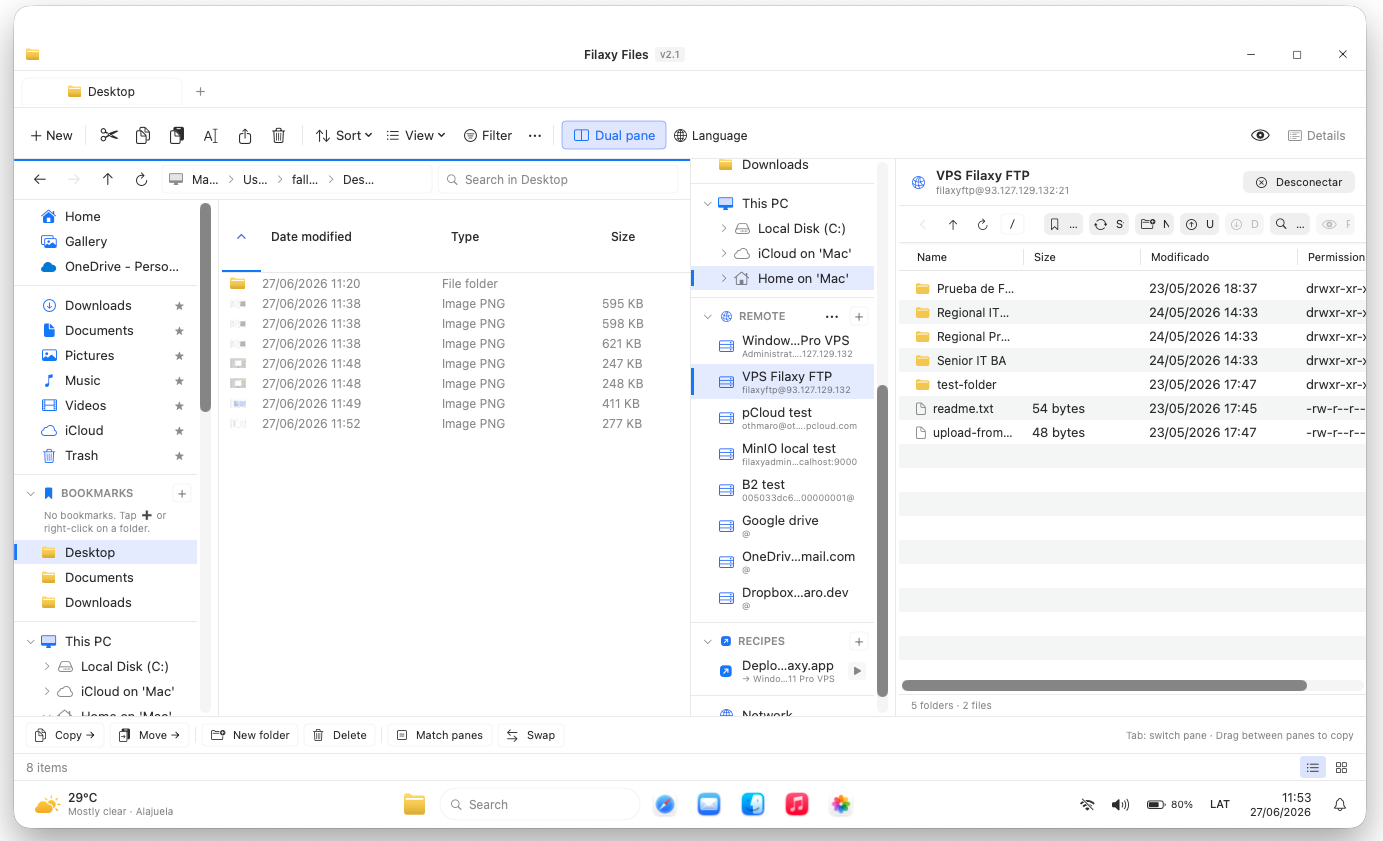Click the Copy icon in the toolbar
This screenshot has height=841, width=1383.
(x=143, y=135)
